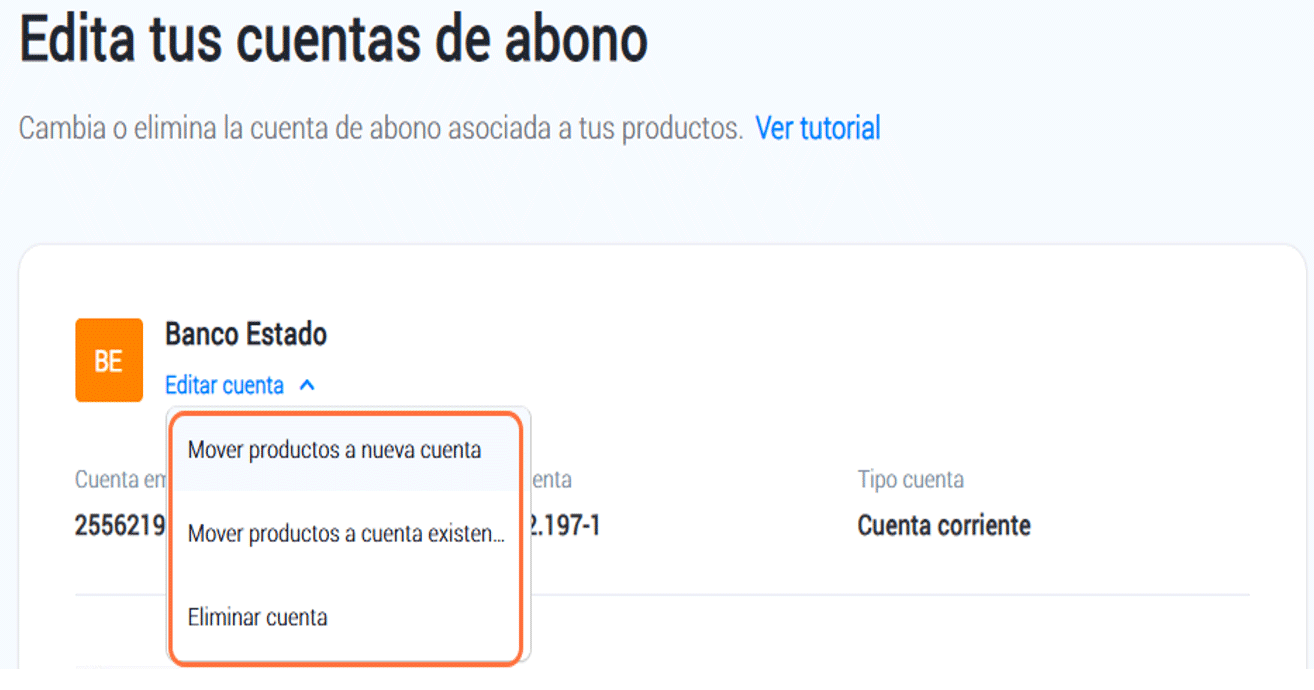Click the Cuenta corriente value
Image resolution: width=1314 pixels, height=690 pixels.
point(943,525)
